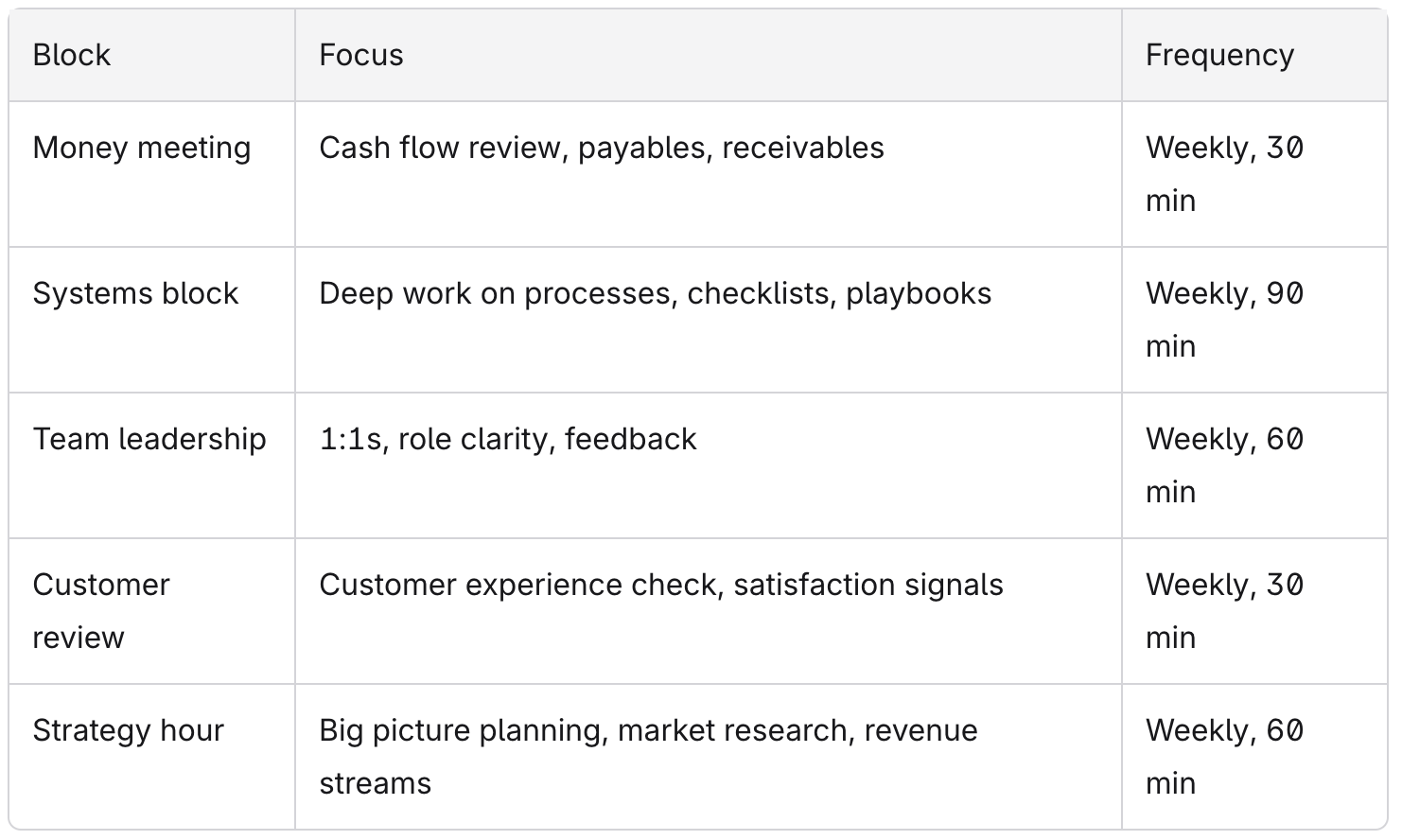Click the word playbooks in Systems row
This screenshot has height=840, width=1402.
(919, 294)
